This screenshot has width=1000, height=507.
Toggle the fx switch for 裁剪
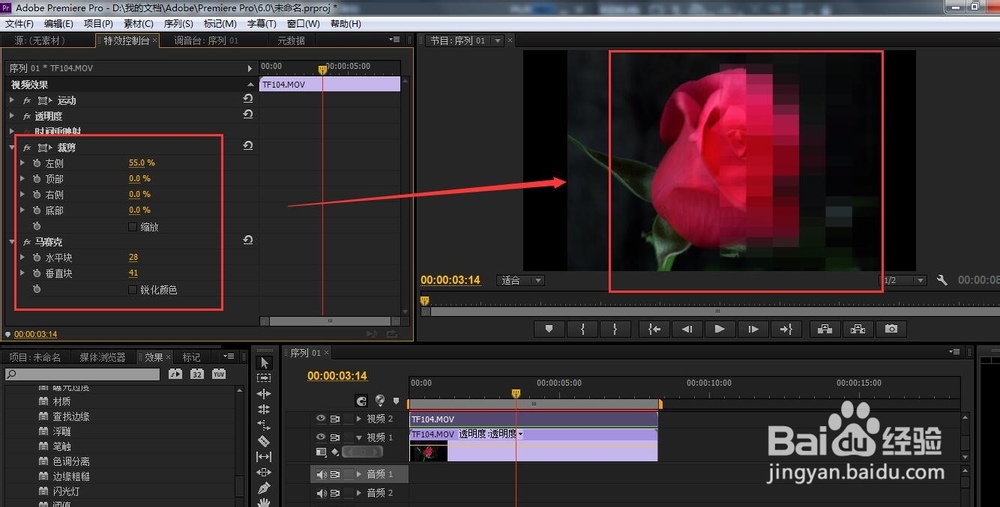click(x=27, y=147)
